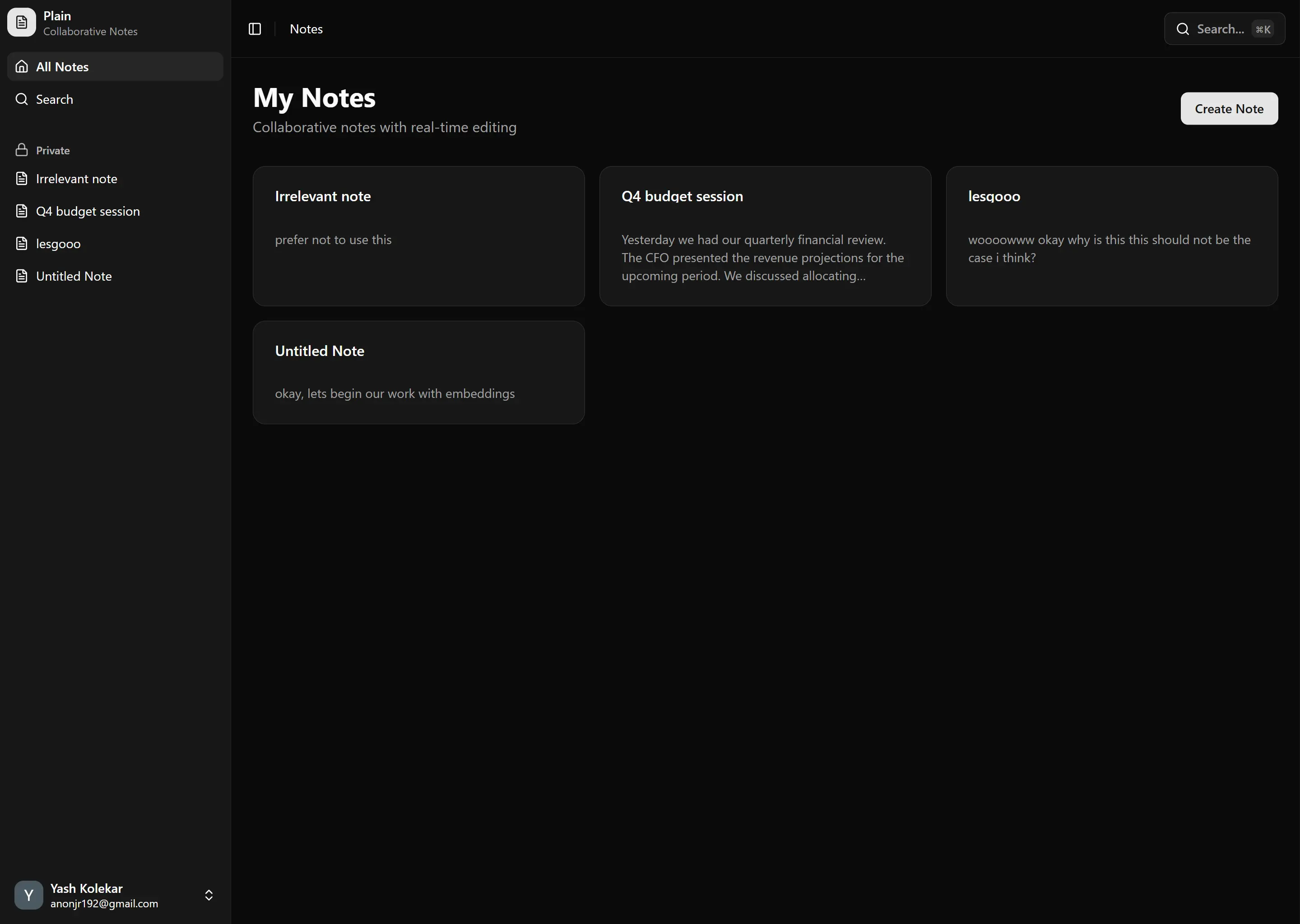
Task: Select the Search magnifier icon in sidebar
Action: [x=22, y=98]
